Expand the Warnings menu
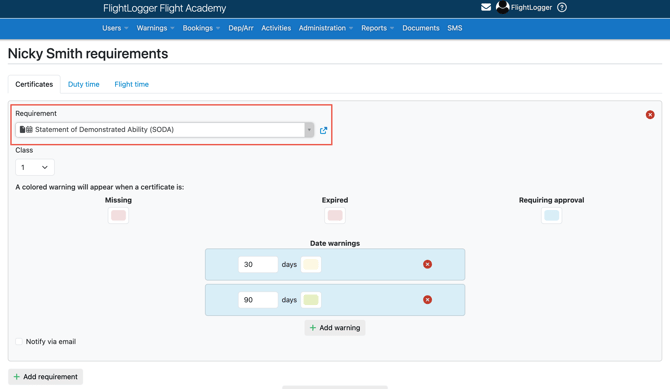The width and height of the screenshot is (670, 389). coord(155,28)
